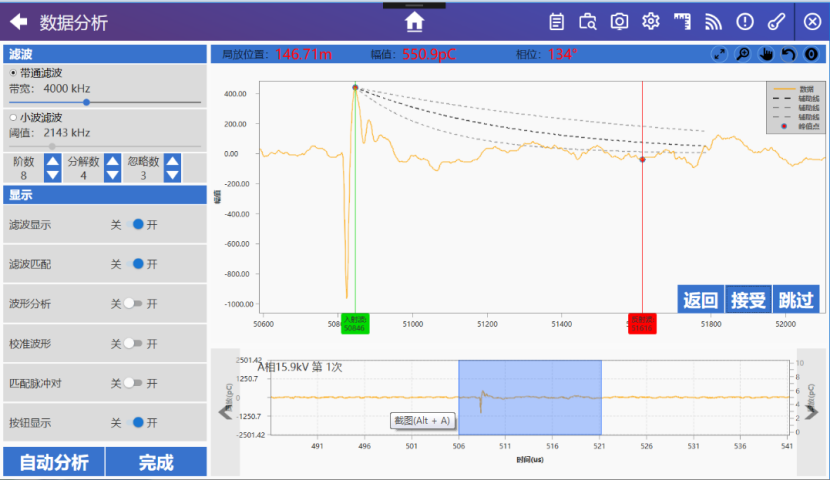The height and width of the screenshot is (481, 831).
Task: Enable 匹配脉冲对 switch
Action: pos(134,383)
